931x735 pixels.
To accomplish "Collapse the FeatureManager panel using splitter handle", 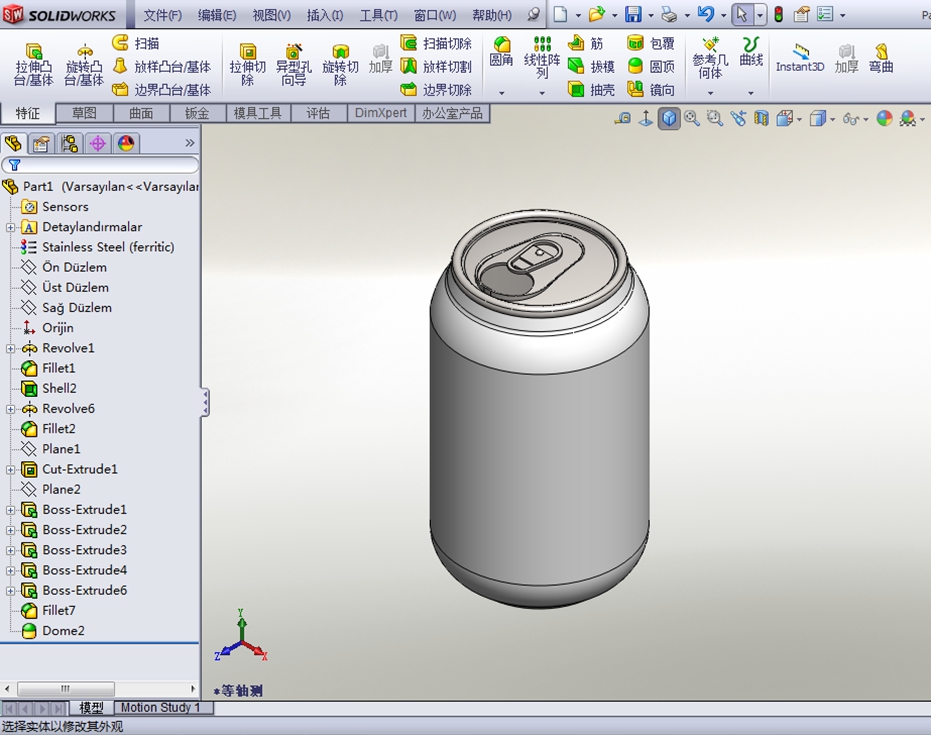I will click(x=205, y=402).
